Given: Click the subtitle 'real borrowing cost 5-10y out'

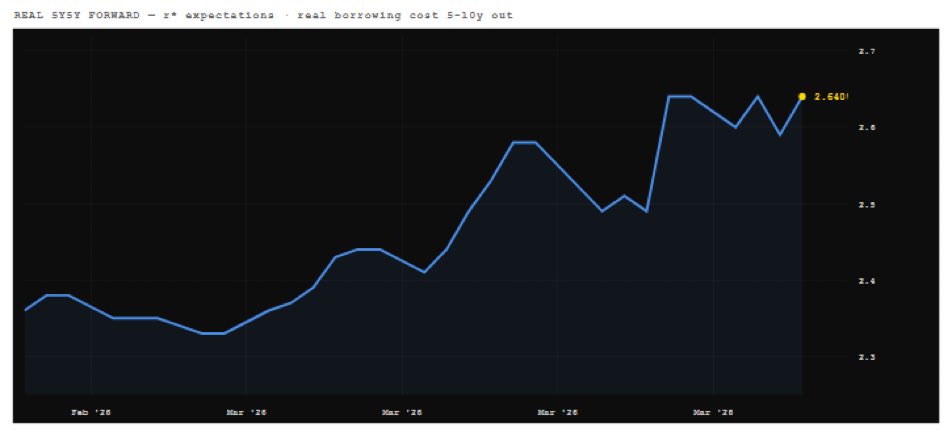Looking at the screenshot, I should 405,15.
